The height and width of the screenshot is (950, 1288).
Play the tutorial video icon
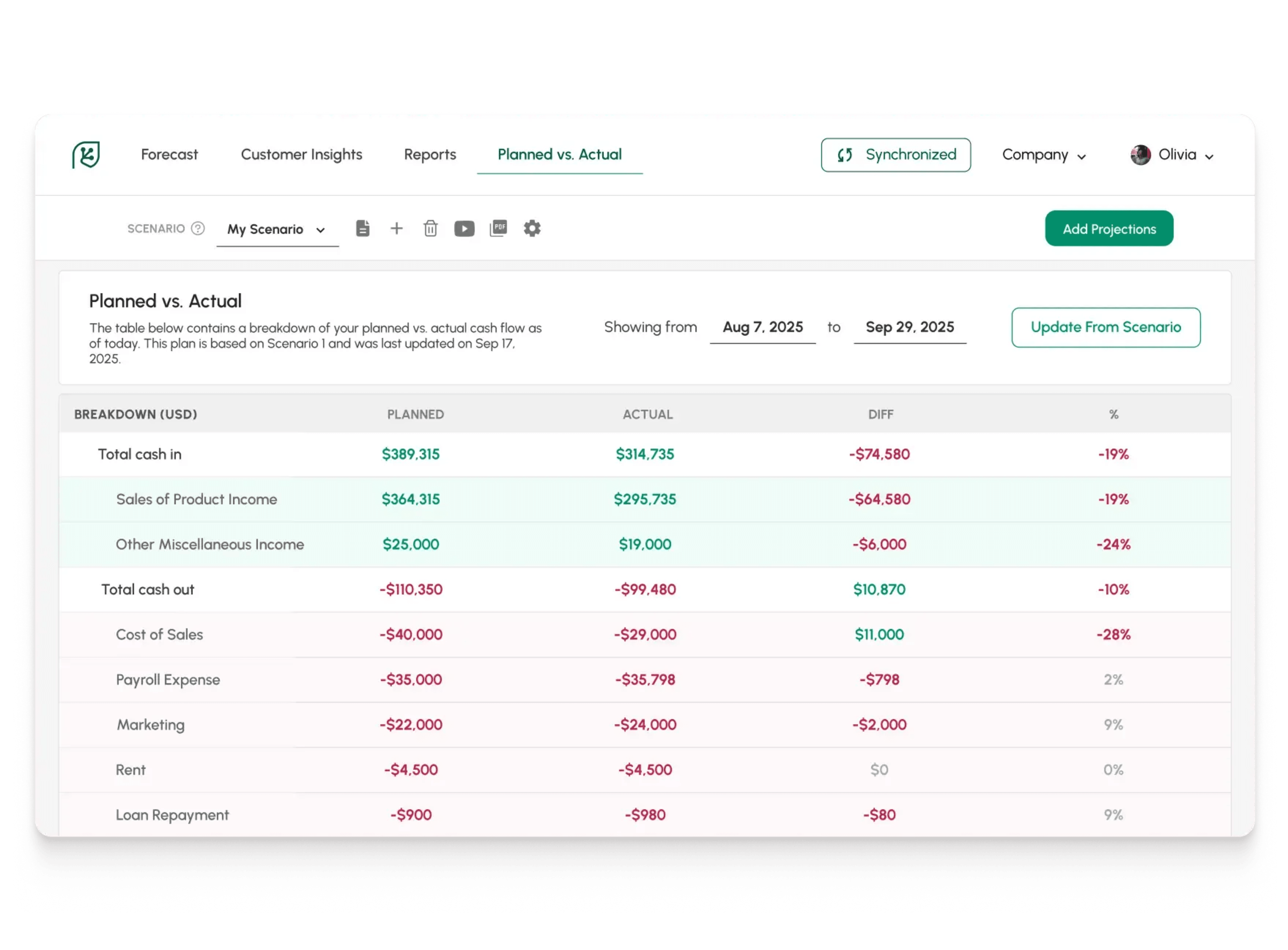[465, 228]
